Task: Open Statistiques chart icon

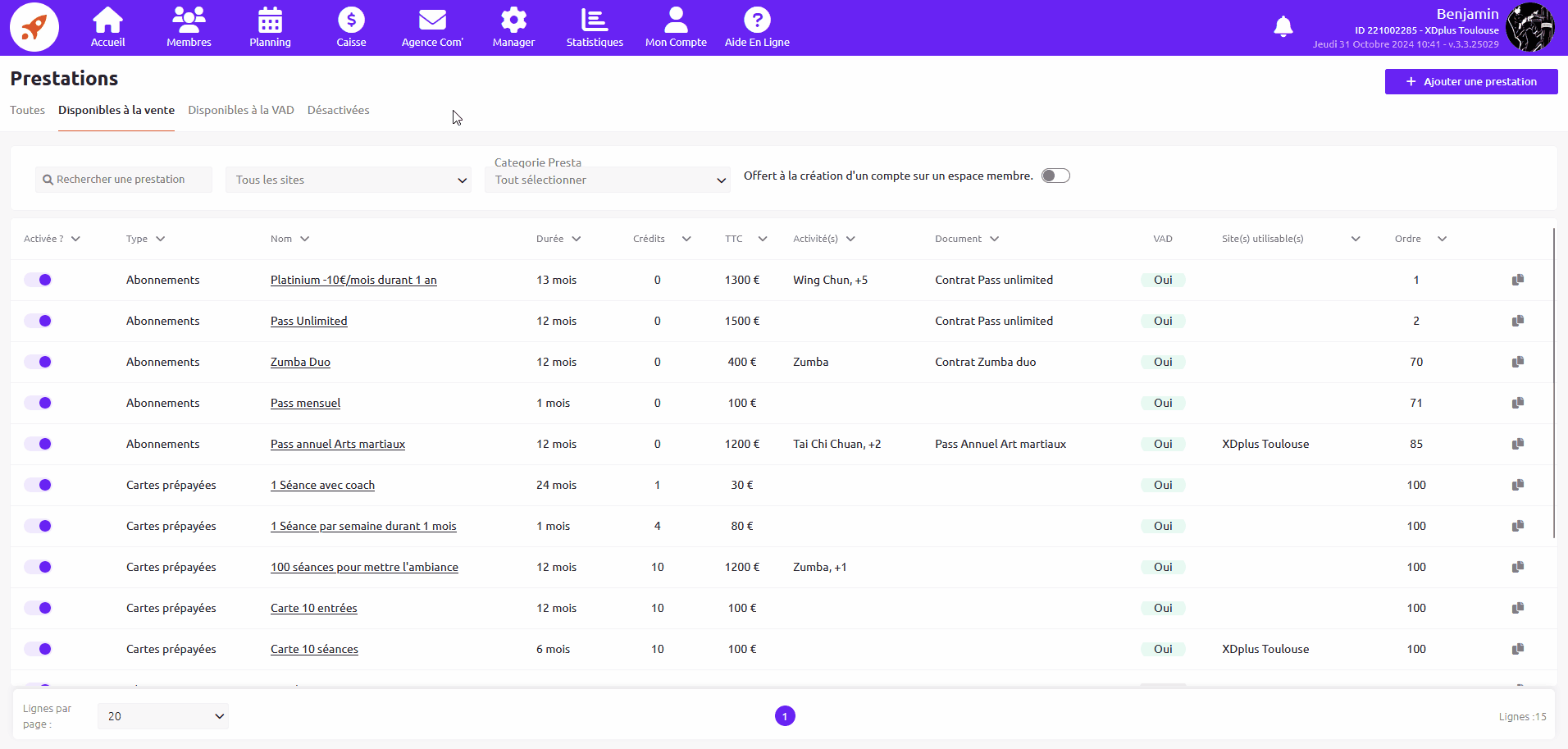Action: [595, 21]
